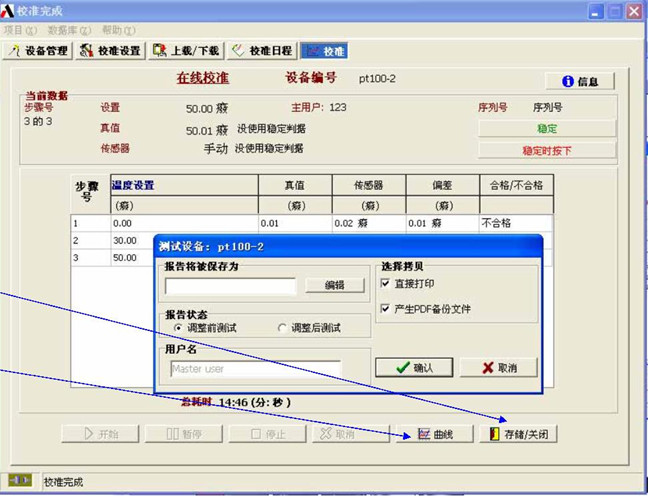Click the disabled 停止 stop button
Viewport: 648px width, 496px height.
coord(267,434)
